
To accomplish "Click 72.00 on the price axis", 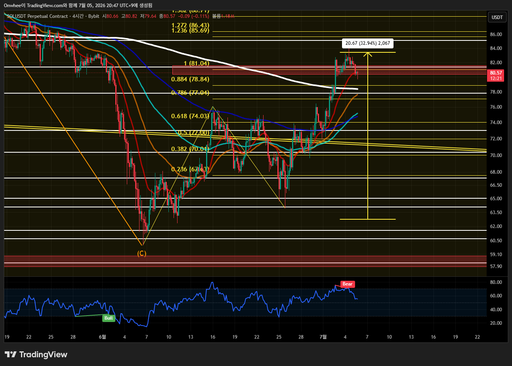I will pos(496,139).
